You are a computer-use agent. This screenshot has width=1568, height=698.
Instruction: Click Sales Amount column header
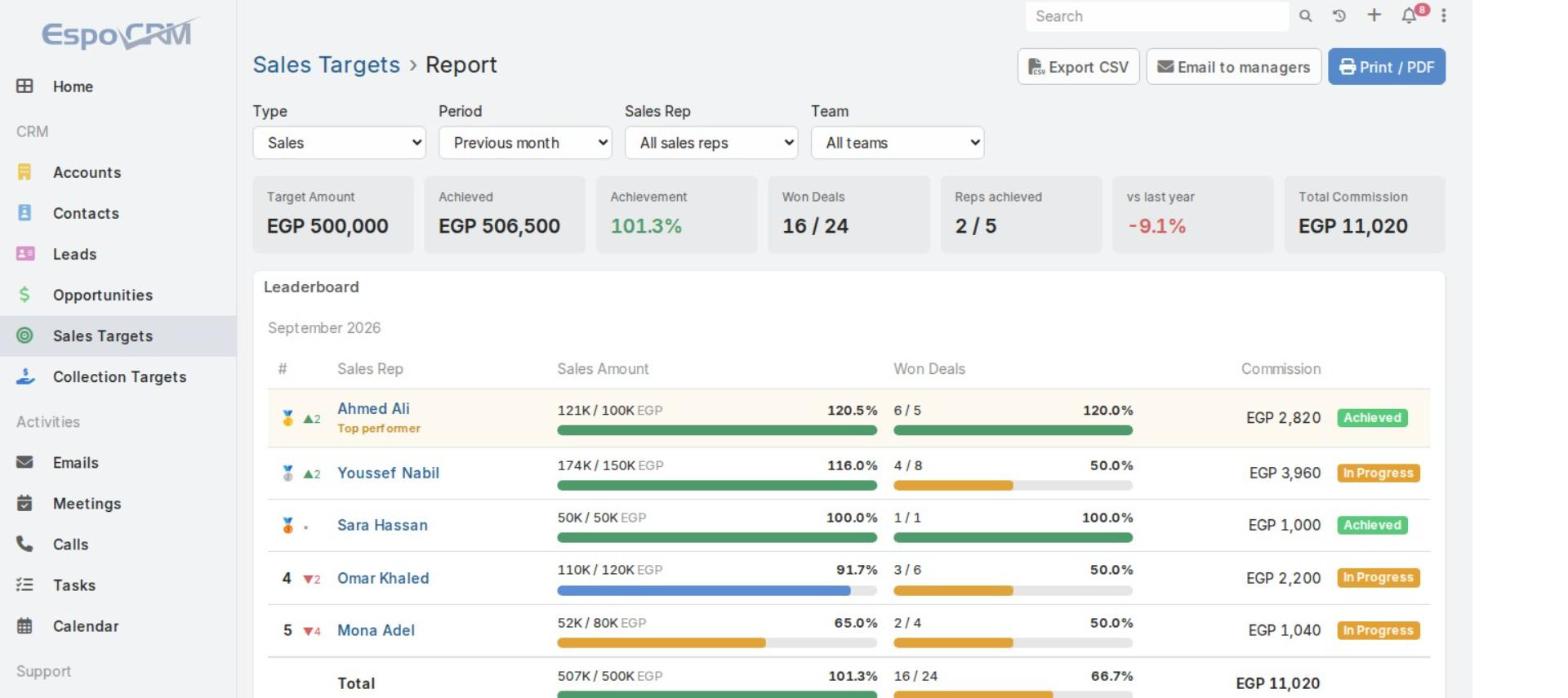603,369
